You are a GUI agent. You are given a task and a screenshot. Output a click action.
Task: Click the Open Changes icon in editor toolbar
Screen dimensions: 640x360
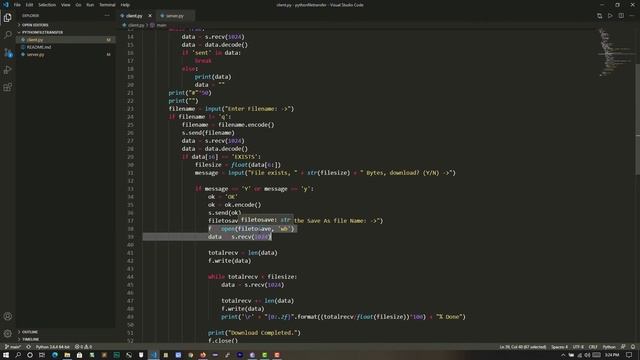pos(599,16)
